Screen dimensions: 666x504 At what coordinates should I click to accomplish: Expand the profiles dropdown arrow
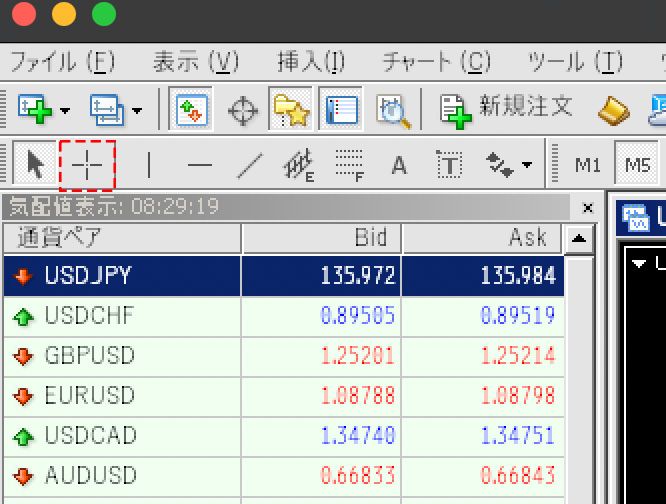click(x=137, y=111)
